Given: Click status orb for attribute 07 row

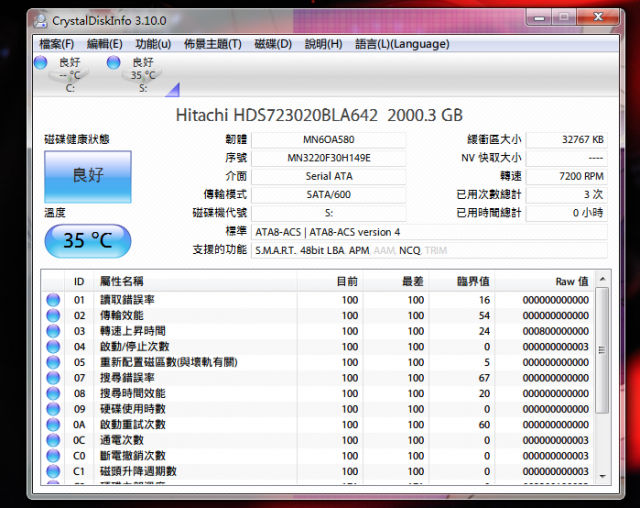Looking at the screenshot, I should (53, 378).
